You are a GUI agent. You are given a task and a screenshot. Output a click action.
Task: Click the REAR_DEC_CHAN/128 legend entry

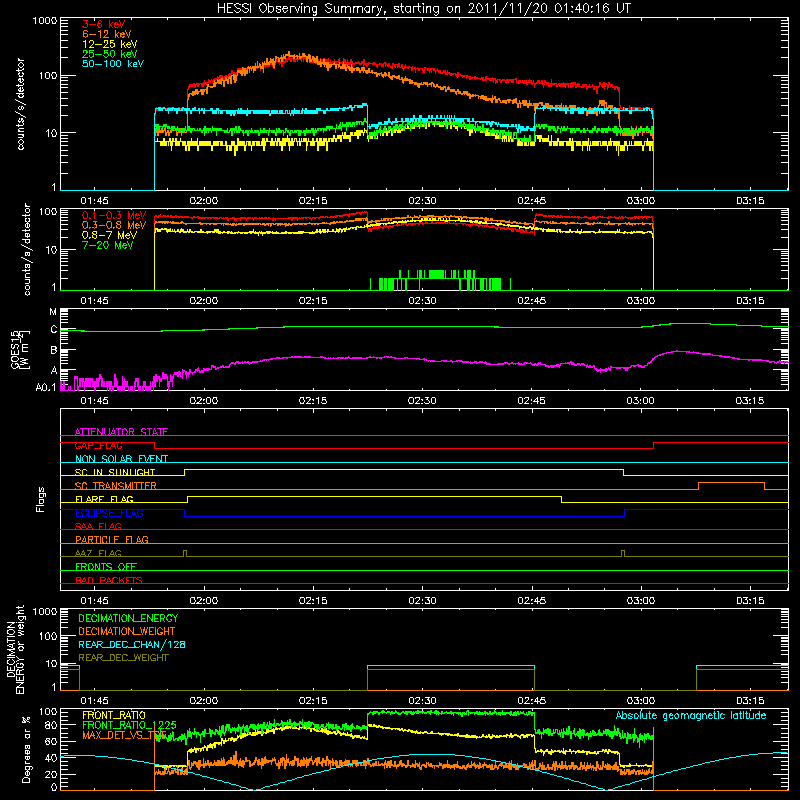click(x=132, y=644)
